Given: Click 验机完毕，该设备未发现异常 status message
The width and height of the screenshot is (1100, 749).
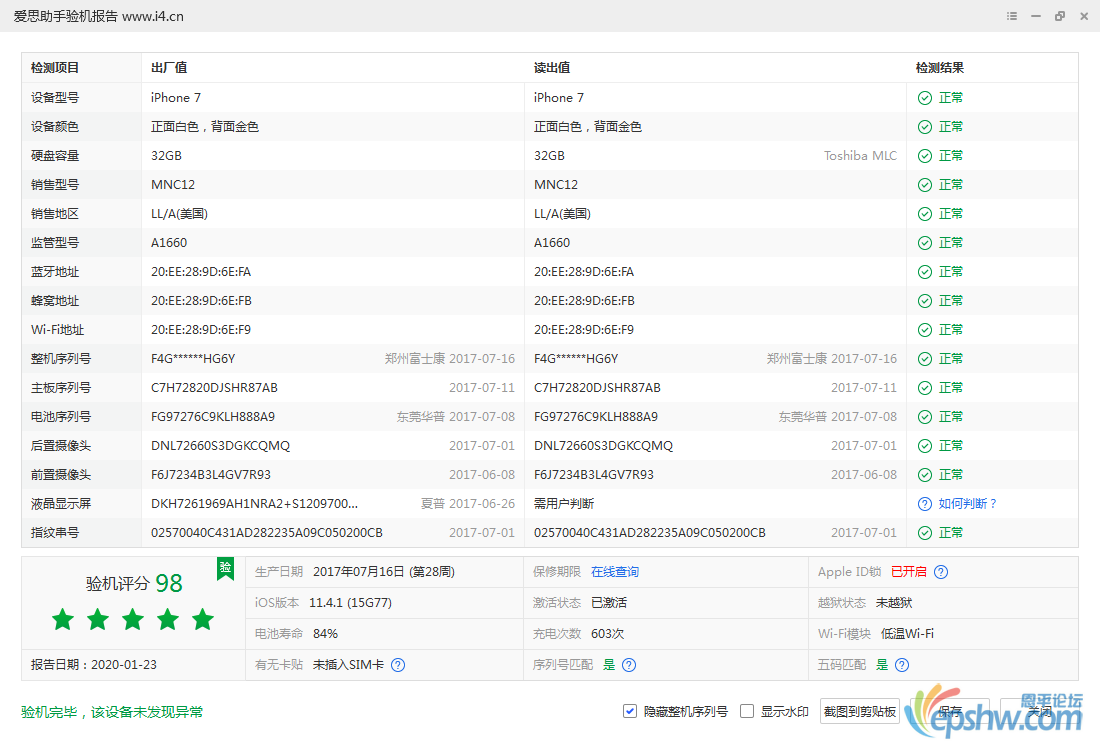Looking at the screenshot, I should (112, 712).
